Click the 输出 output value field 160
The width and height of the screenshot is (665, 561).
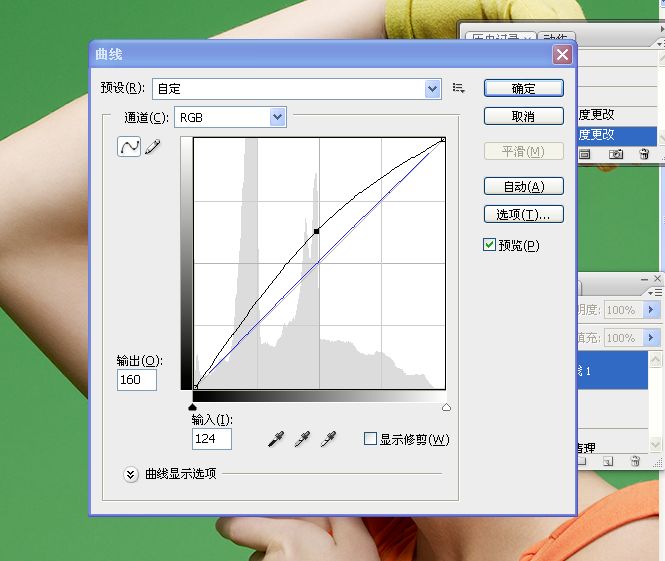click(137, 380)
